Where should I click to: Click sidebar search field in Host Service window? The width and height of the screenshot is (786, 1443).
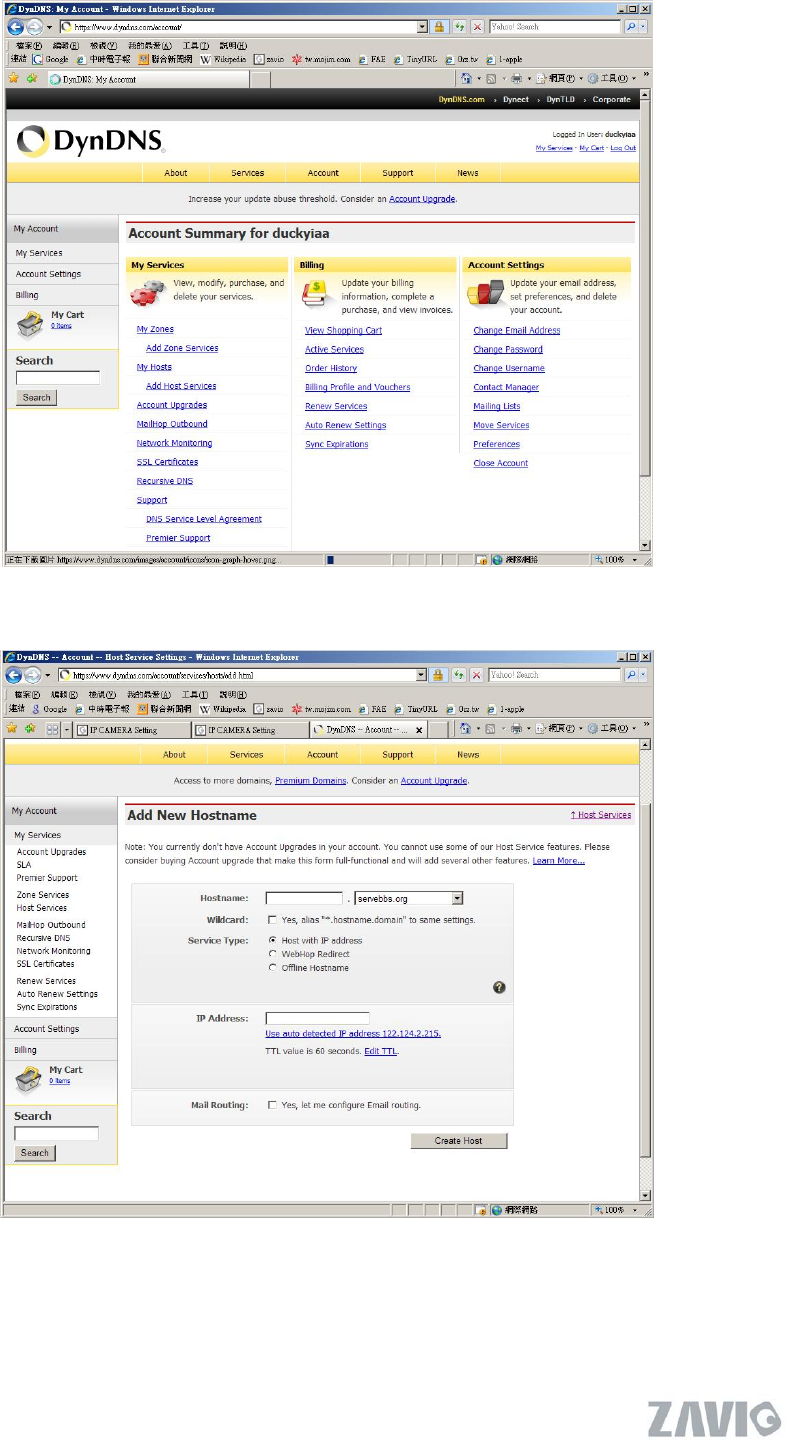tap(56, 1134)
